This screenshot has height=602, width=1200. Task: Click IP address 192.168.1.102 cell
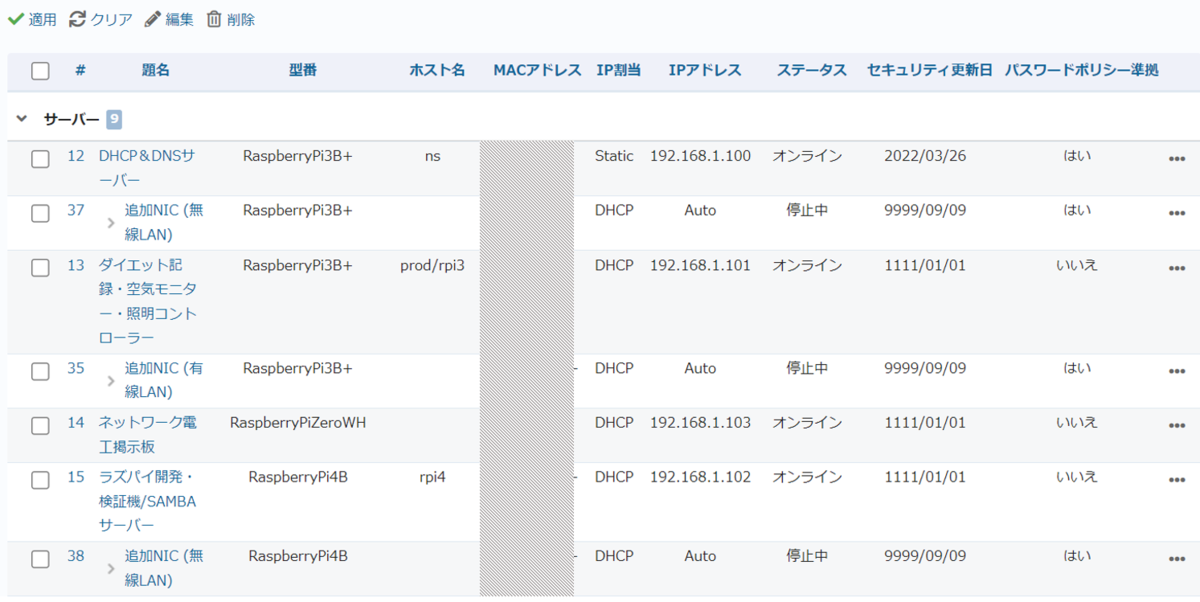[700, 477]
